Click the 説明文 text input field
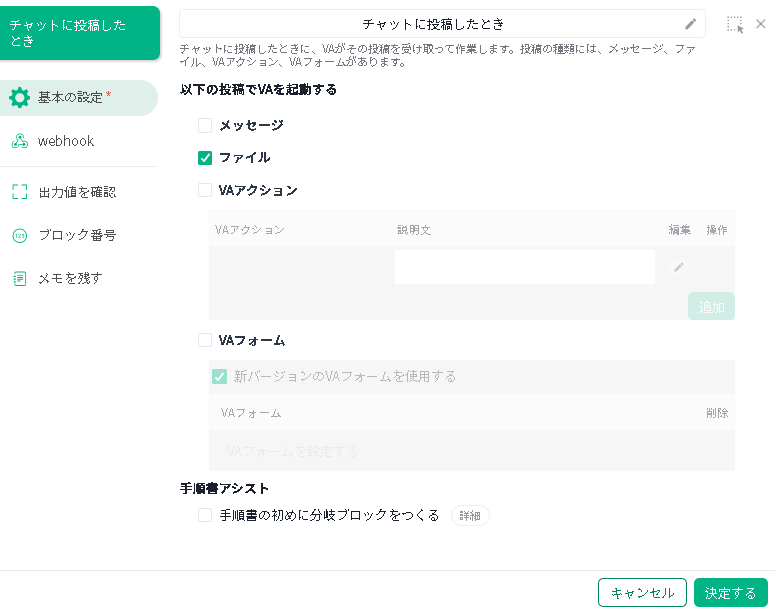The width and height of the screenshot is (775, 613). pos(524,267)
